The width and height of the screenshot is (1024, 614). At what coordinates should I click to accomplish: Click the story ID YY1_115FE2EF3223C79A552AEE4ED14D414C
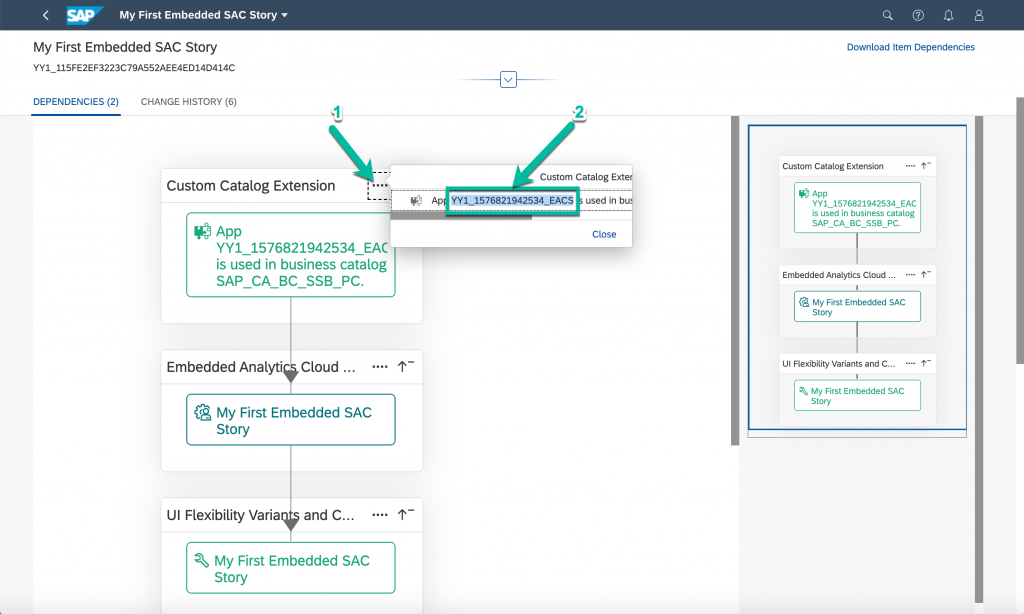tap(134, 68)
